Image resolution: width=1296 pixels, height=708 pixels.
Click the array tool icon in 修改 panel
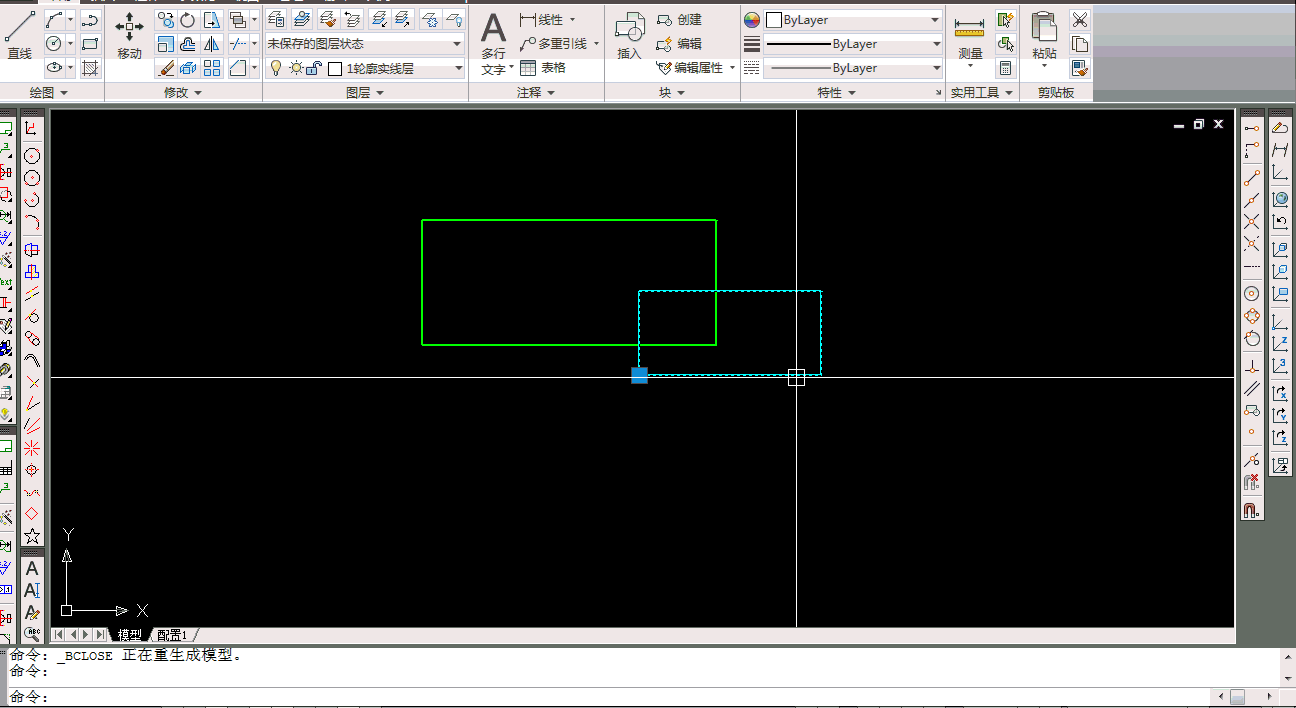click(x=212, y=68)
